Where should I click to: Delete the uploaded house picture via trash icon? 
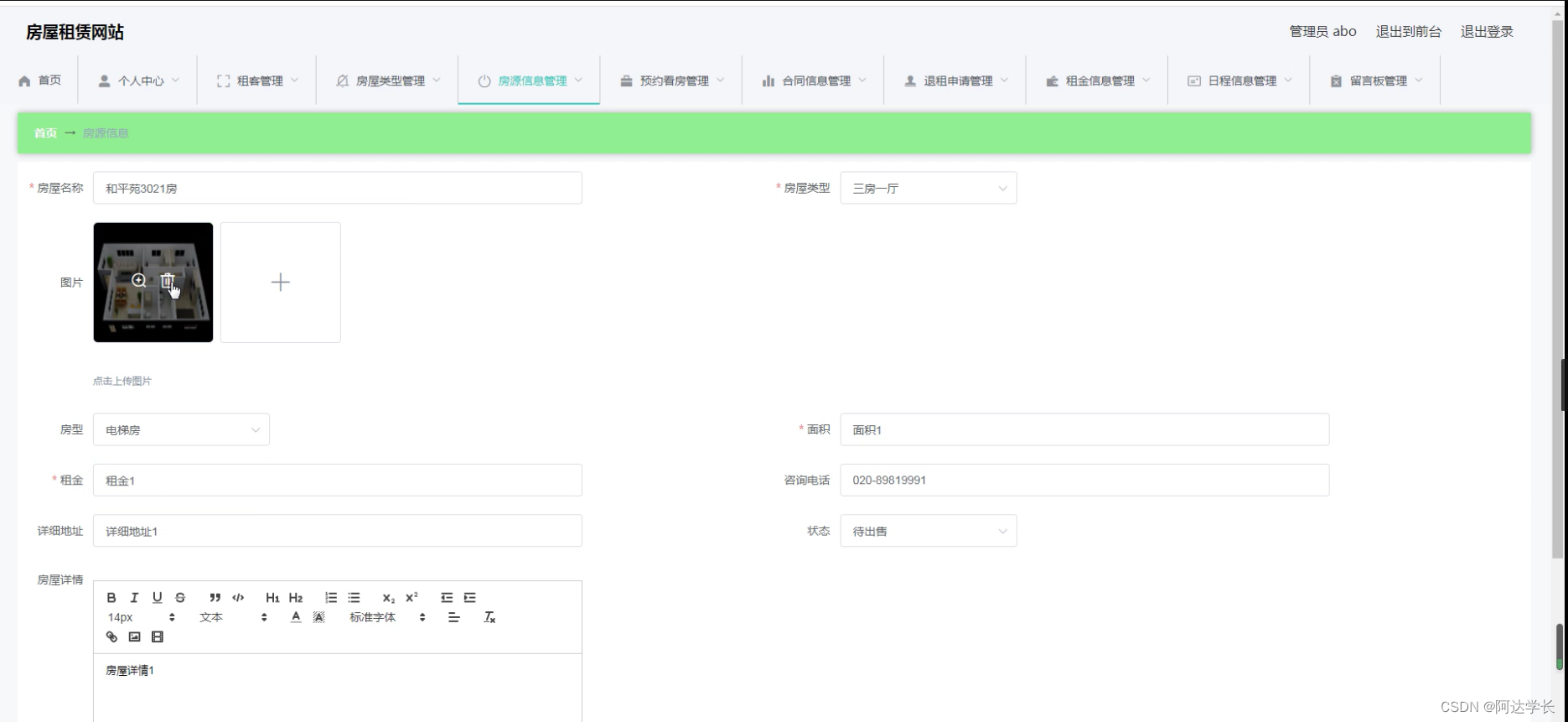(x=168, y=281)
